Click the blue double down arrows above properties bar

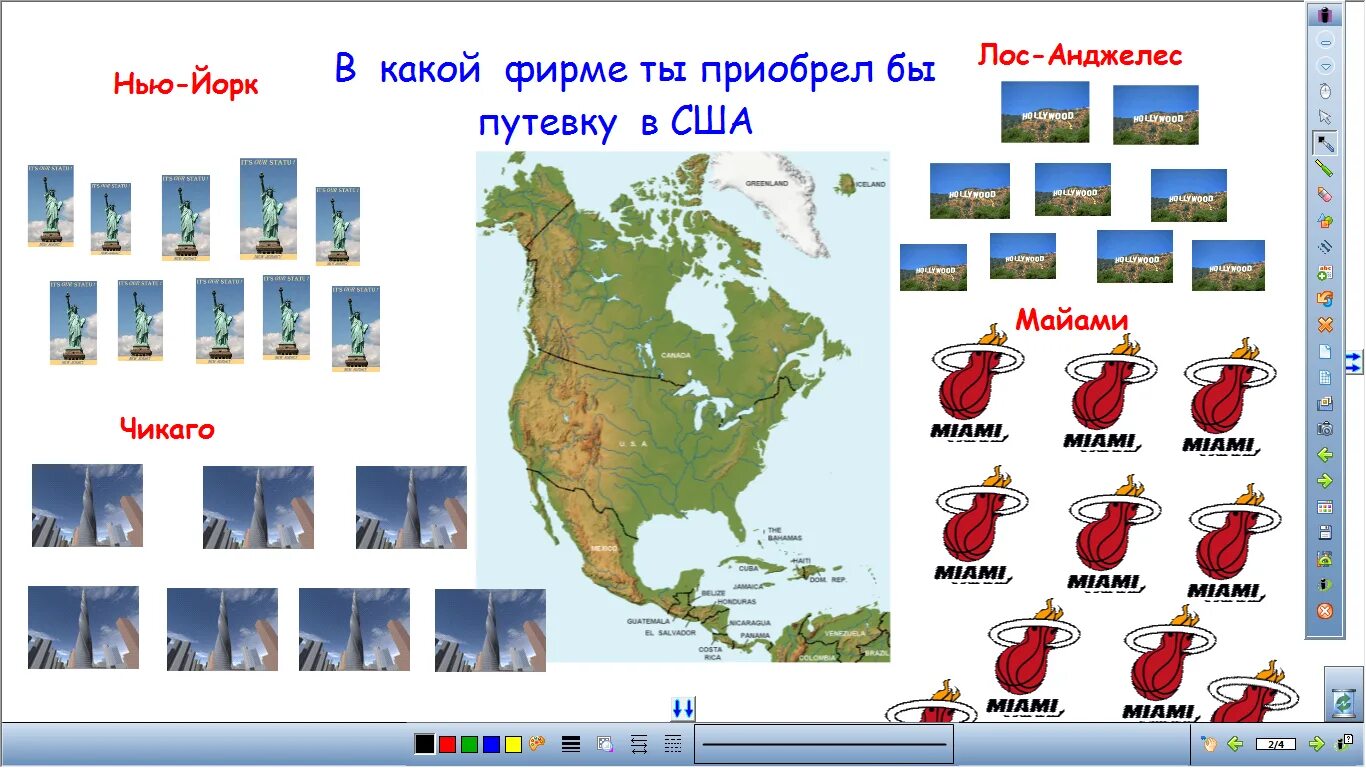click(x=682, y=709)
